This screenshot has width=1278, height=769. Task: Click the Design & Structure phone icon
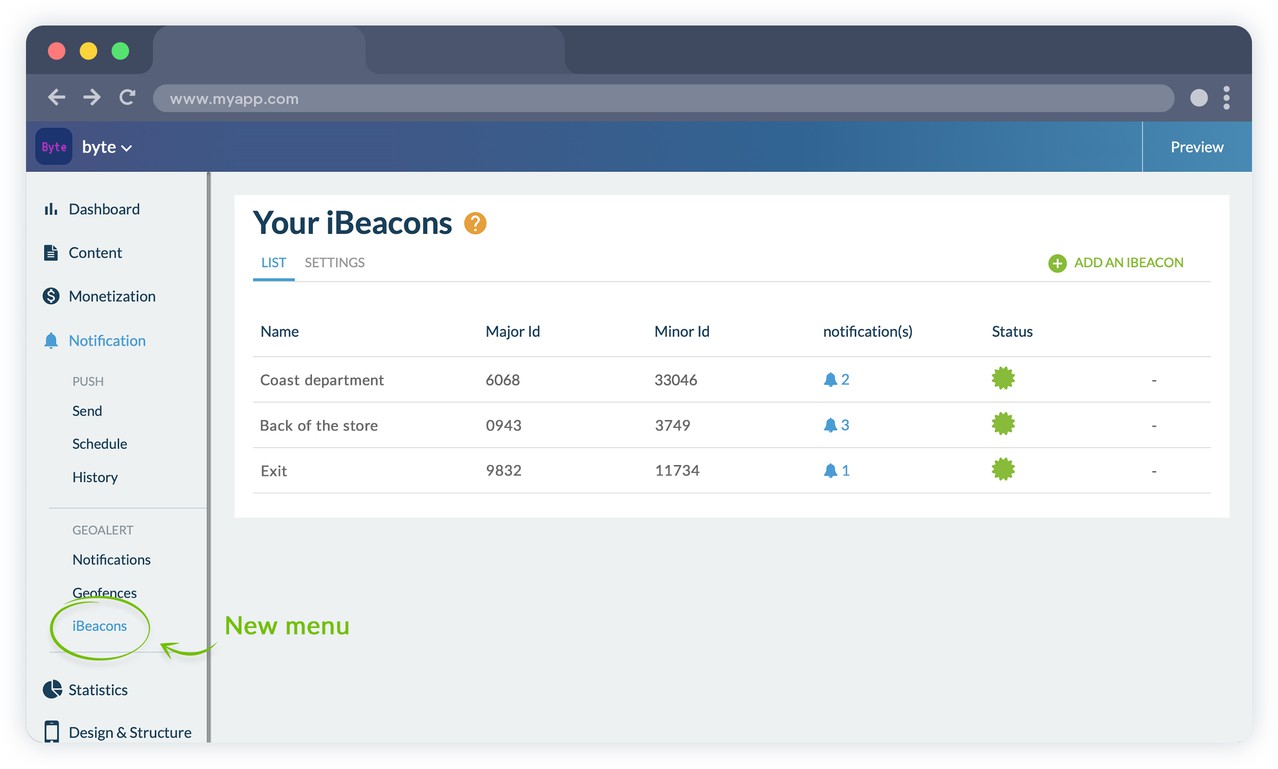click(52, 732)
